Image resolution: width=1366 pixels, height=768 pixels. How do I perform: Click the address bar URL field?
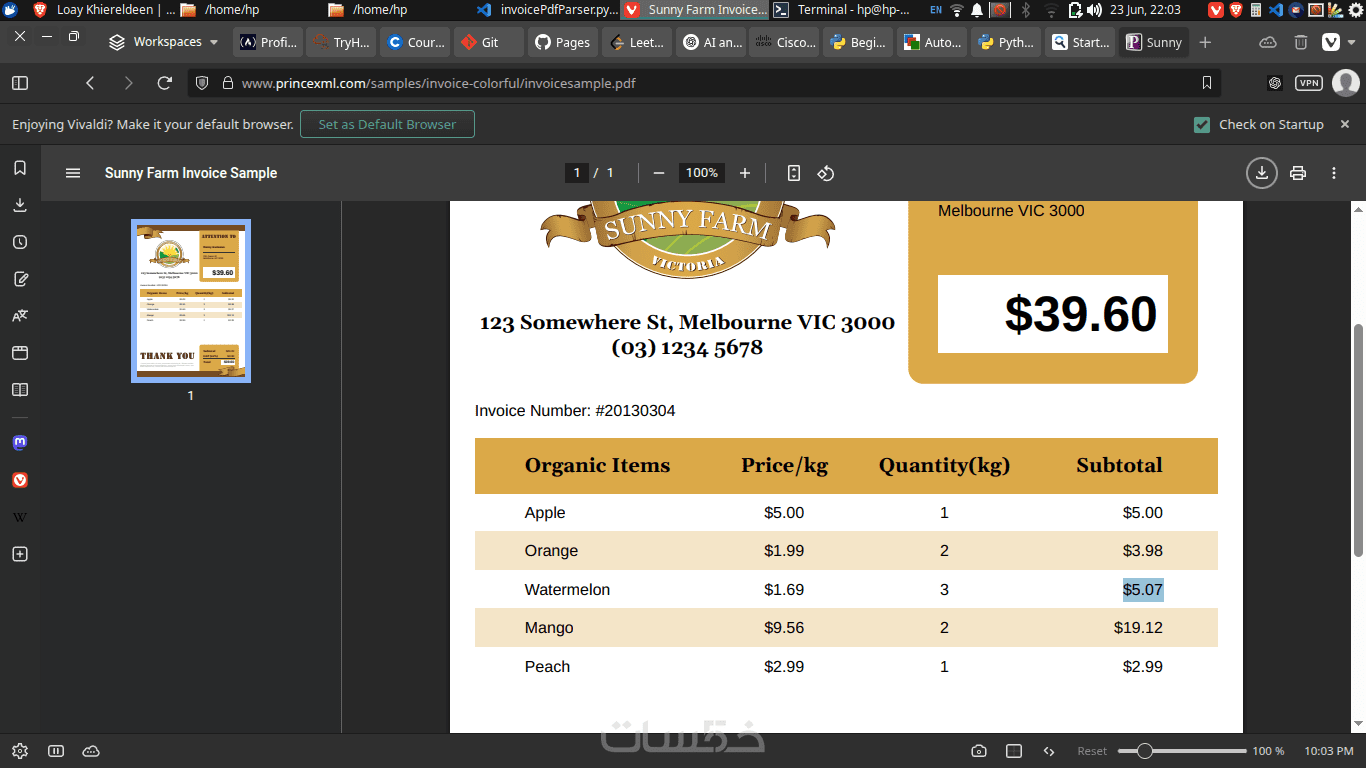pyautogui.click(x=700, y=83)
